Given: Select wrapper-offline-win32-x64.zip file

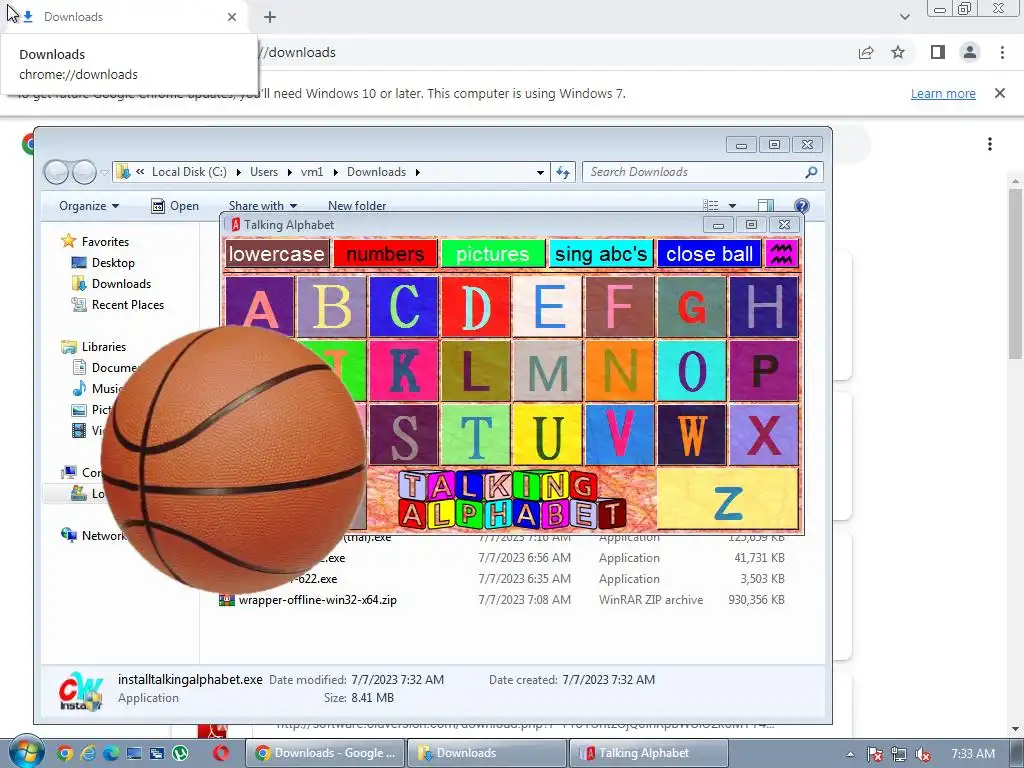Looking at the screenshot, I should pyautogui.click(x=317, y=600).
